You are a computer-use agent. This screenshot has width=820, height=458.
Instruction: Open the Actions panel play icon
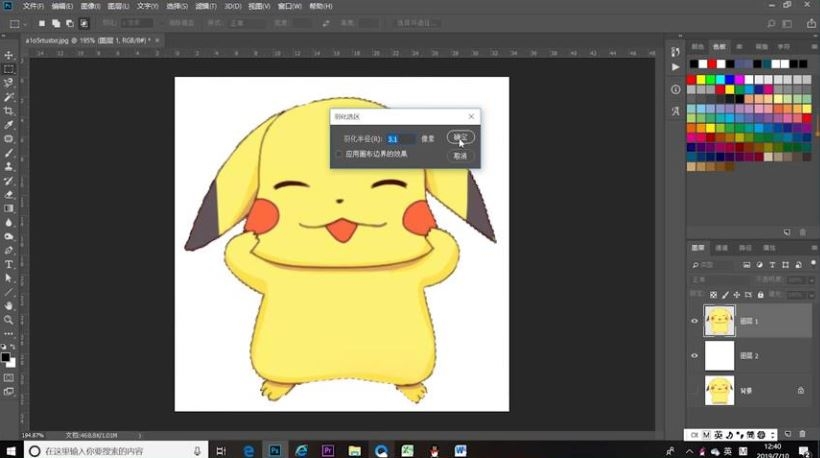point(675,67)
